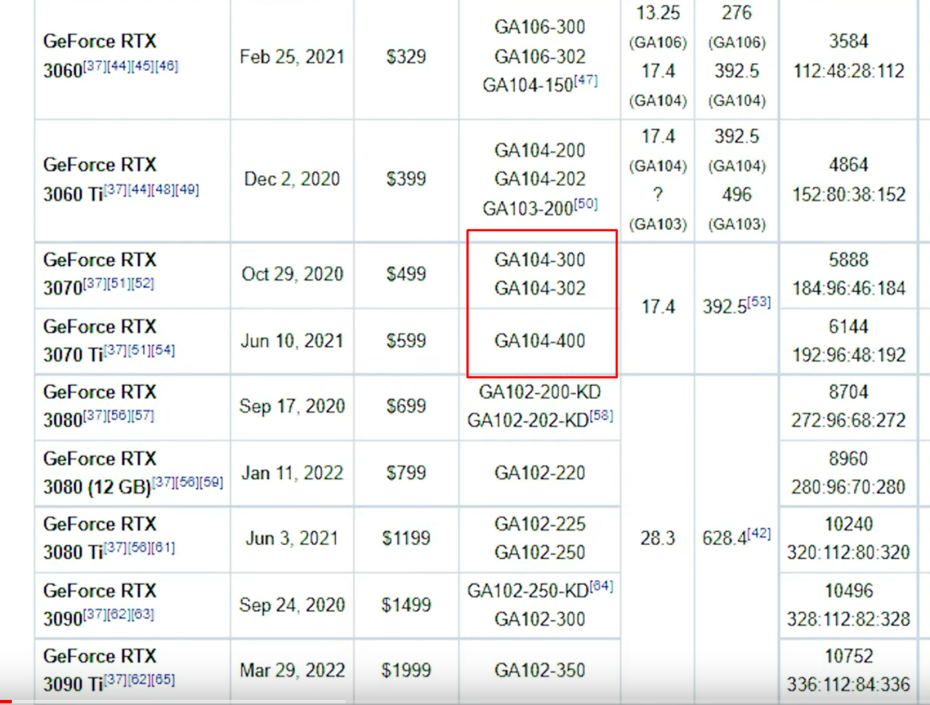Screen dimensions: 930x705
Task: Click the $1199 price cell
Action: [x=406, y=538]
